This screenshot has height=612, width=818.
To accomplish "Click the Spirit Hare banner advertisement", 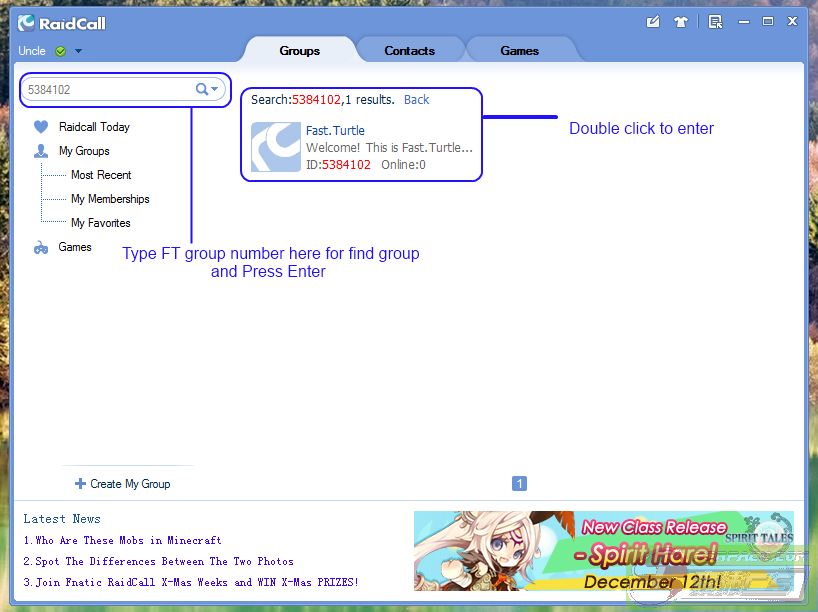I will (604, 551).
